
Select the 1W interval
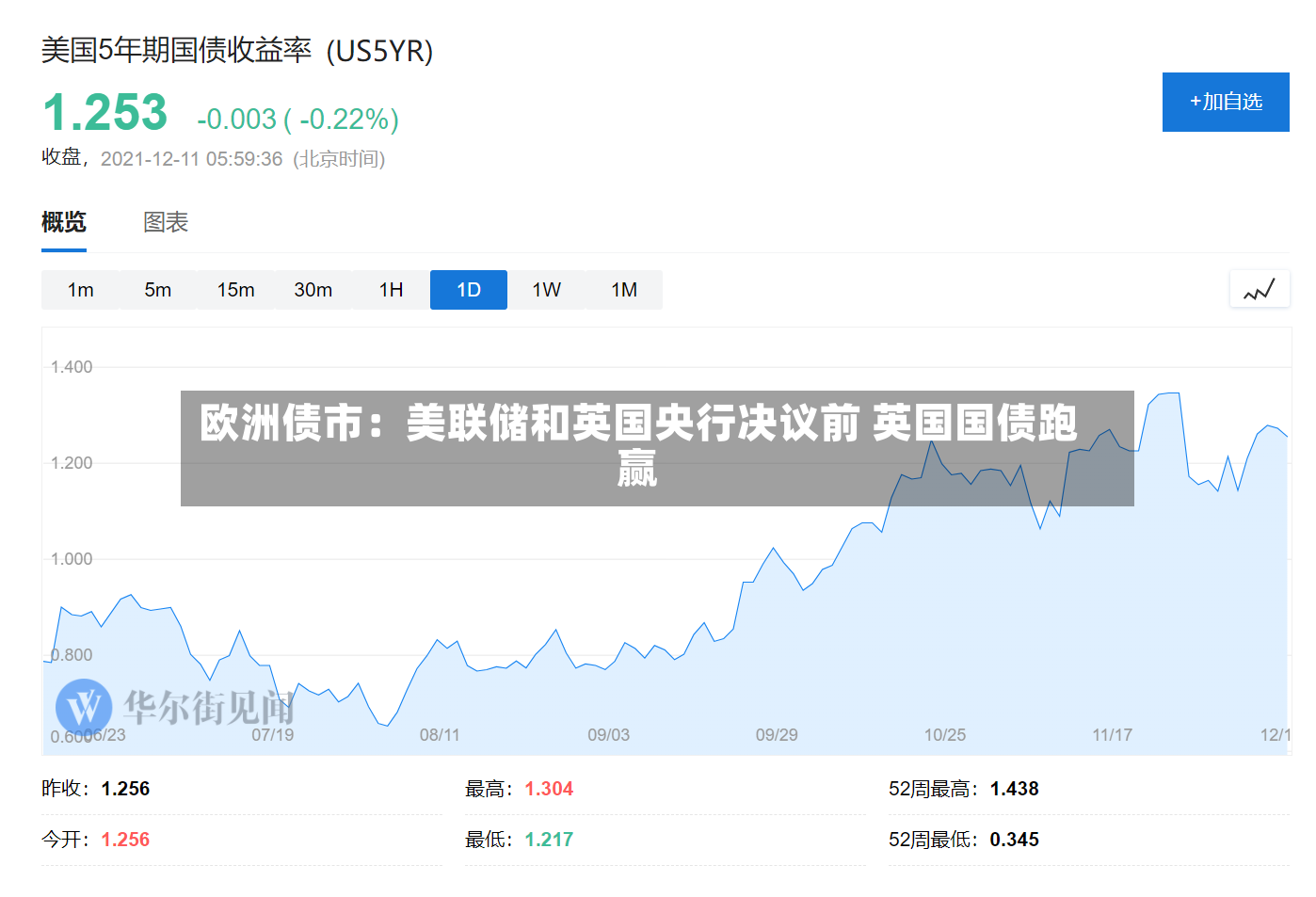[x=546, y=290]
